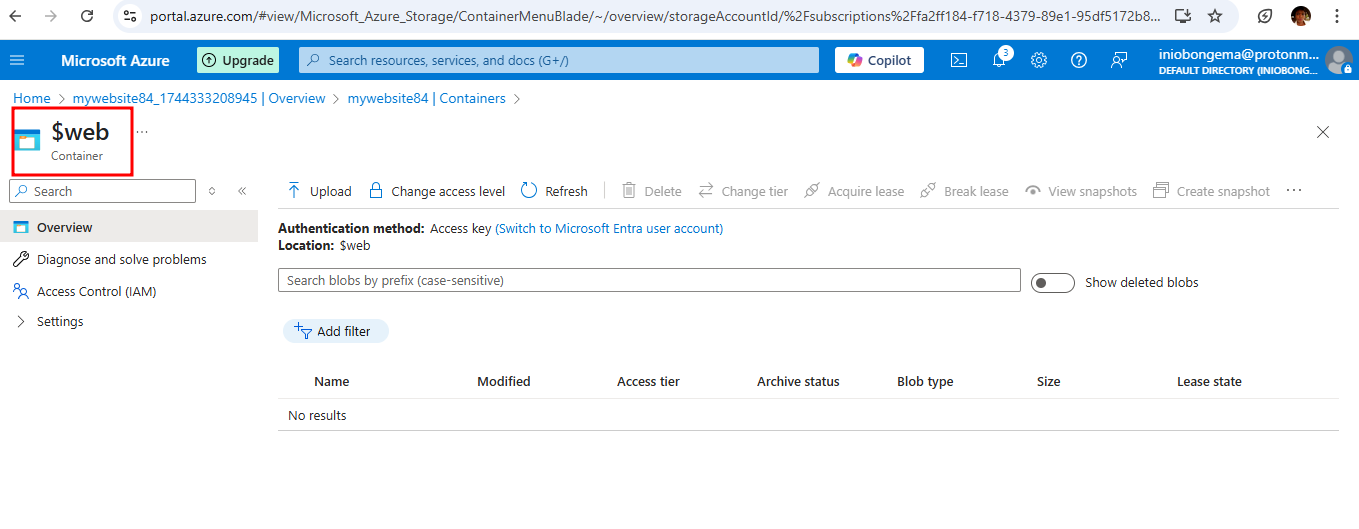Click Switch to Microsoft Entra user account
The height and width of the screenshot is (529, 1359).
click(x=609, y=228)
